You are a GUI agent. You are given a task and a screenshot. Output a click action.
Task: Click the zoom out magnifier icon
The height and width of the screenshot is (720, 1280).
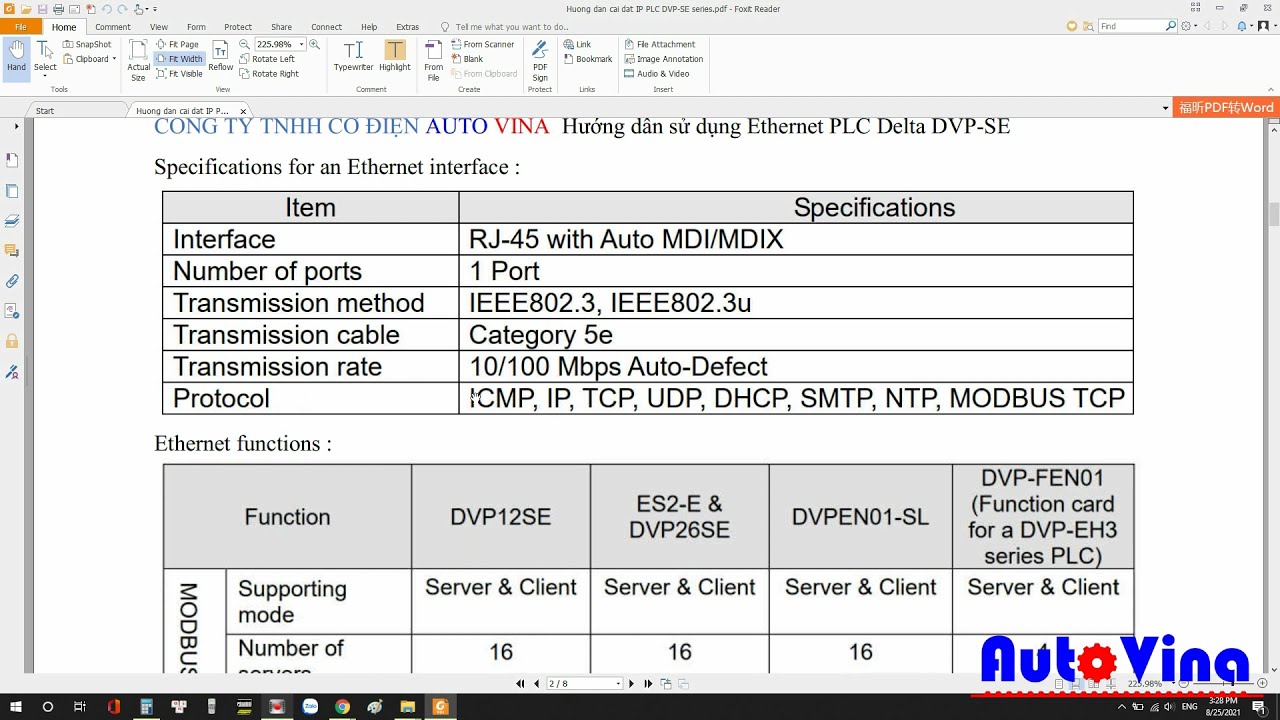click(x=245, y=44)
